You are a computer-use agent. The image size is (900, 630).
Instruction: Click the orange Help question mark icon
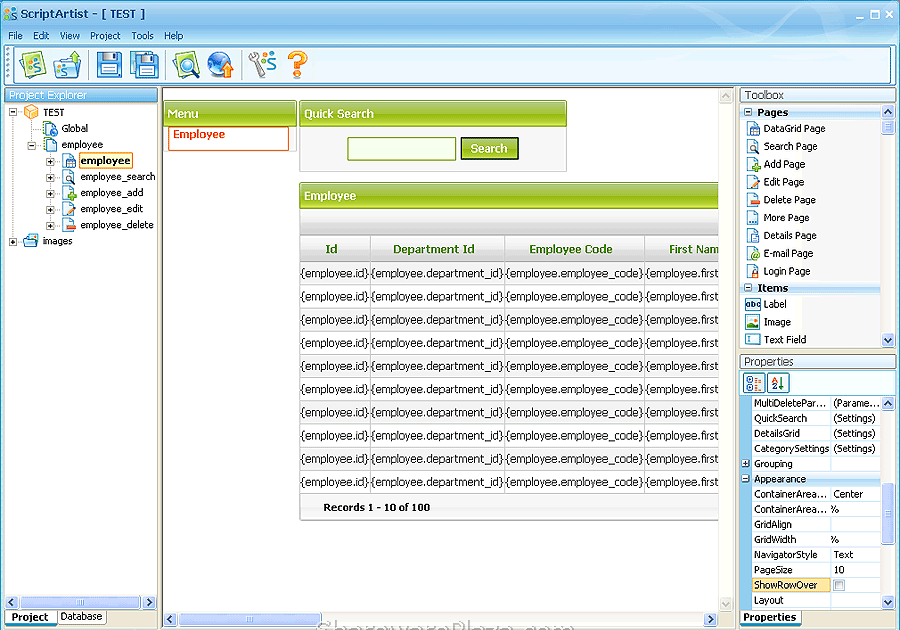[x=297, y=64]
